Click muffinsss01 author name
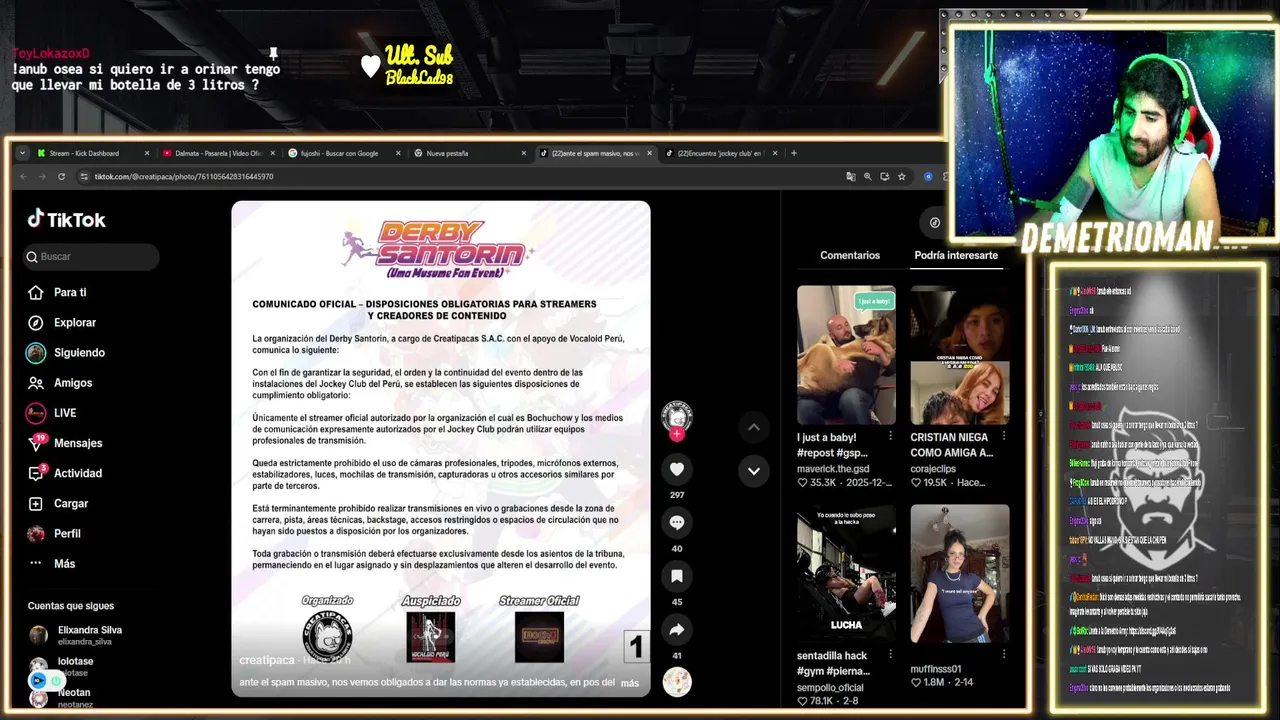This screenshot has width=1280, height=720. (x=936, y=669)
